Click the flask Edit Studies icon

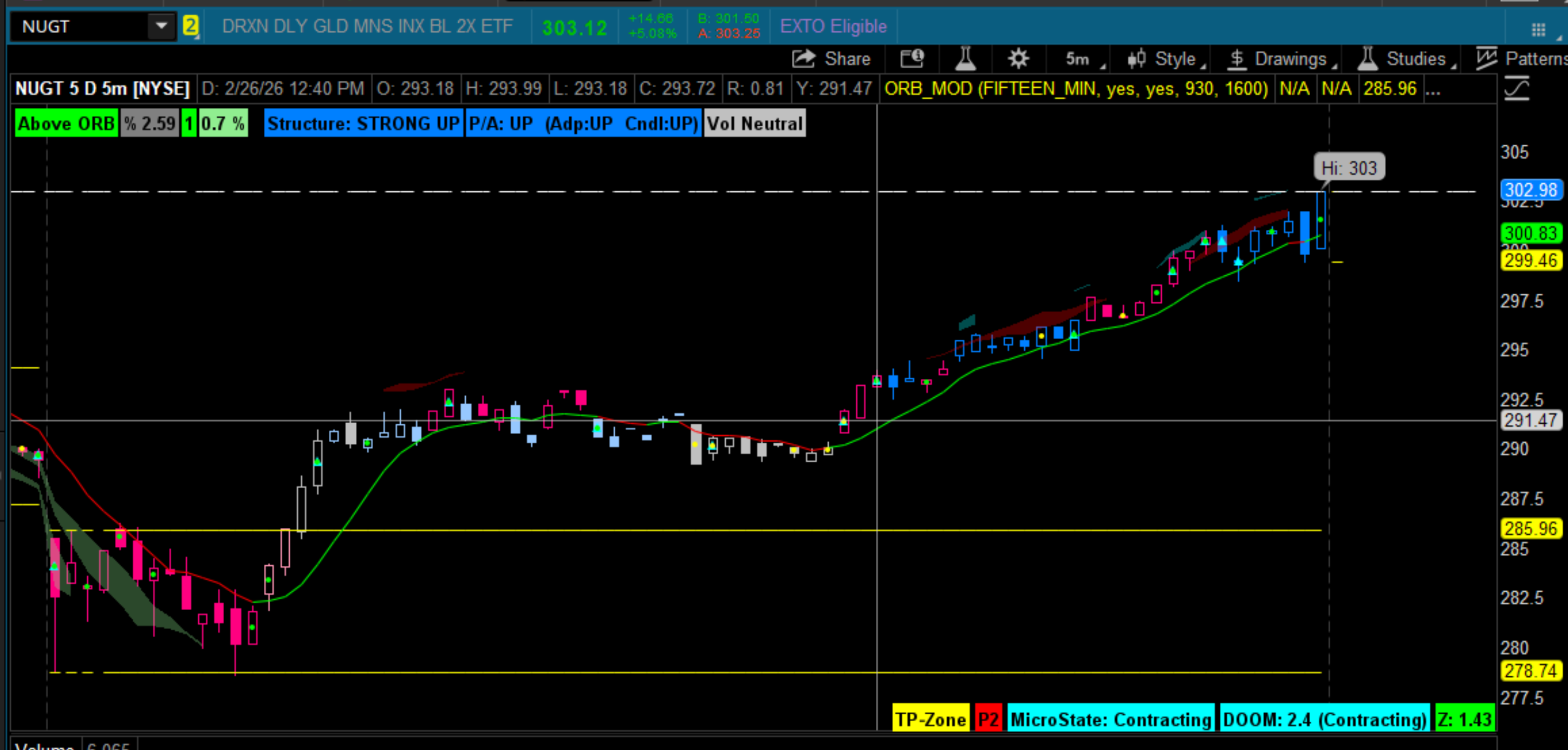pos(965,59)
